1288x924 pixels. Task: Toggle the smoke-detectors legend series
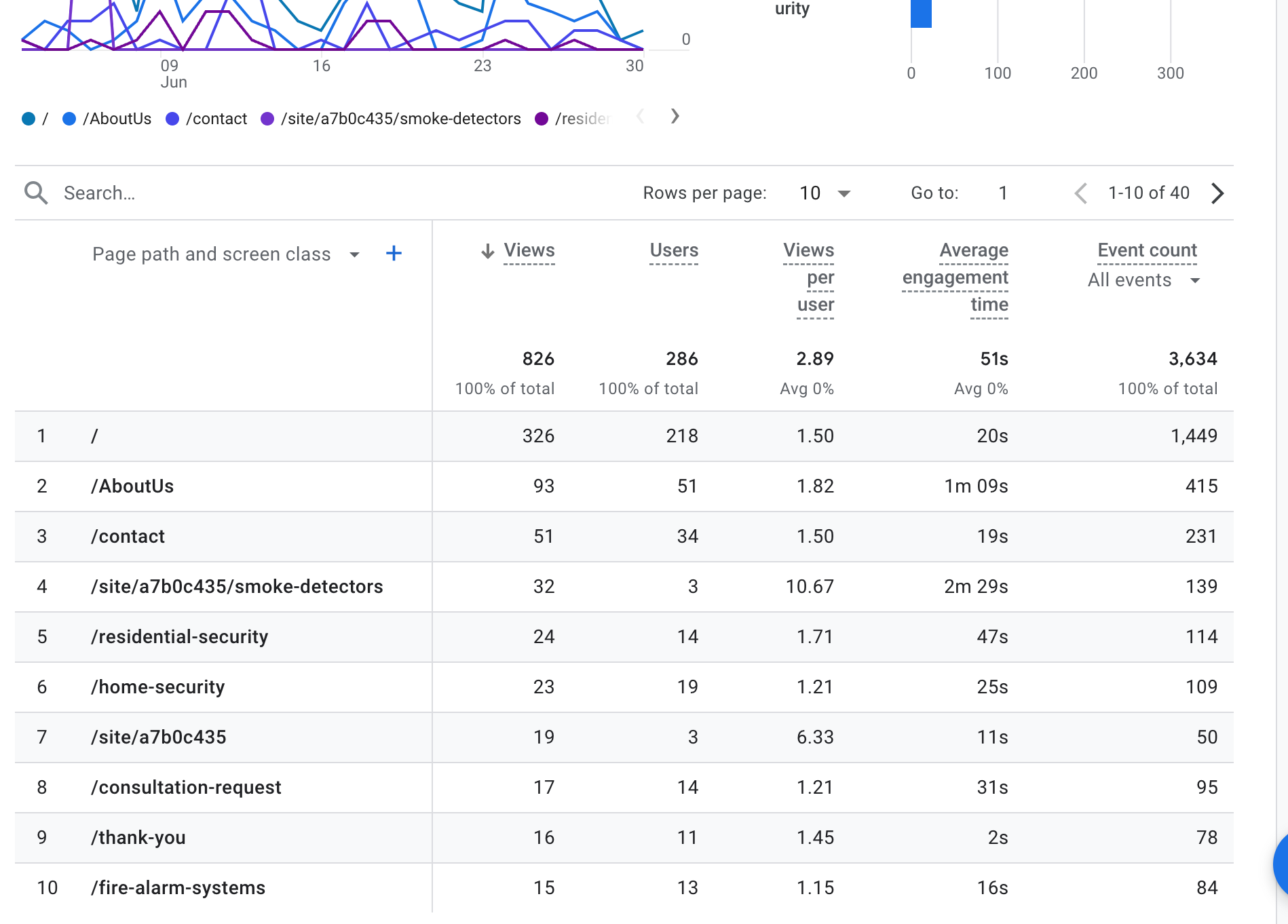pyautogui.click(x=392, y=119)
